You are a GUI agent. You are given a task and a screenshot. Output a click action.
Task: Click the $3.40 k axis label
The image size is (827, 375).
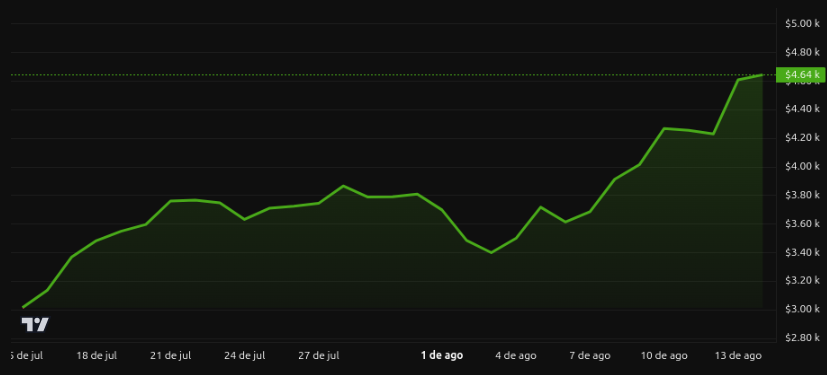pyautogui.click(x=802, y=253)
